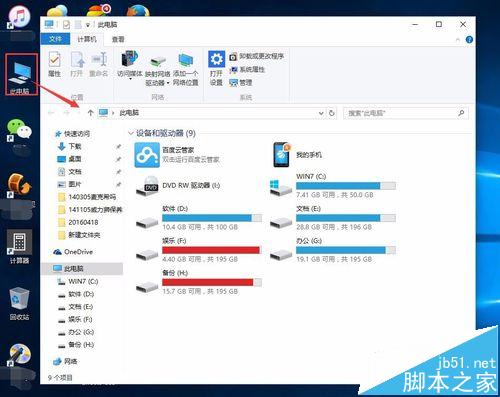The image size is (500, 397).
Task: Select 娱乐 (F:) drive
Action: [199, 250]
